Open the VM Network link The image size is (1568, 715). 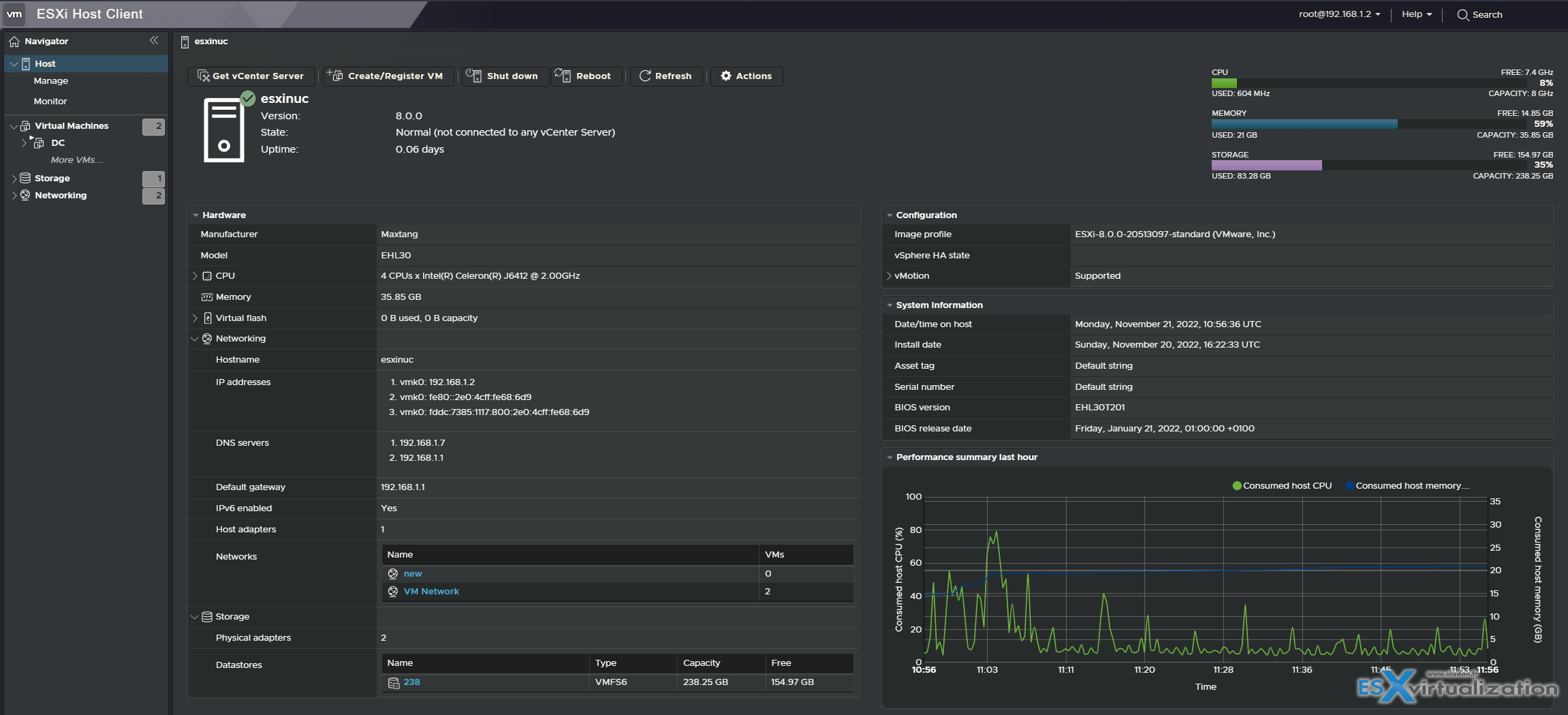(431, 592)
